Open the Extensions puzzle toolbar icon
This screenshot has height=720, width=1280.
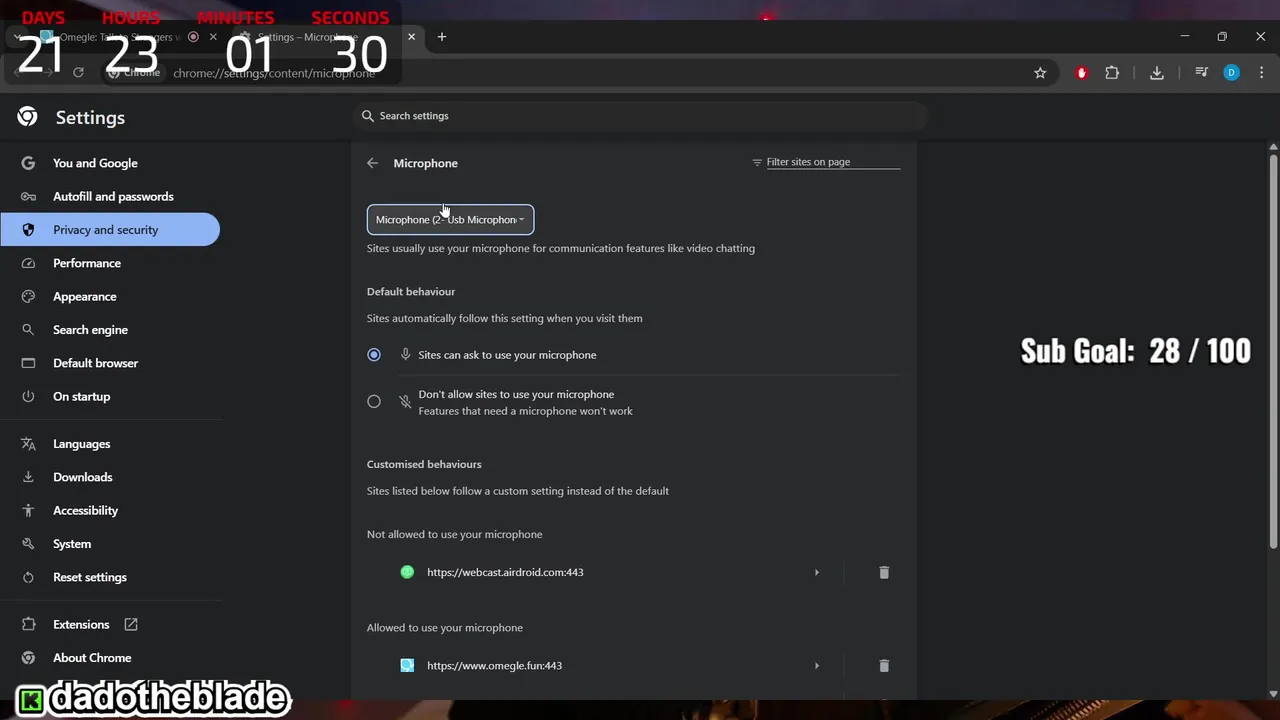tap(1112, 73)
